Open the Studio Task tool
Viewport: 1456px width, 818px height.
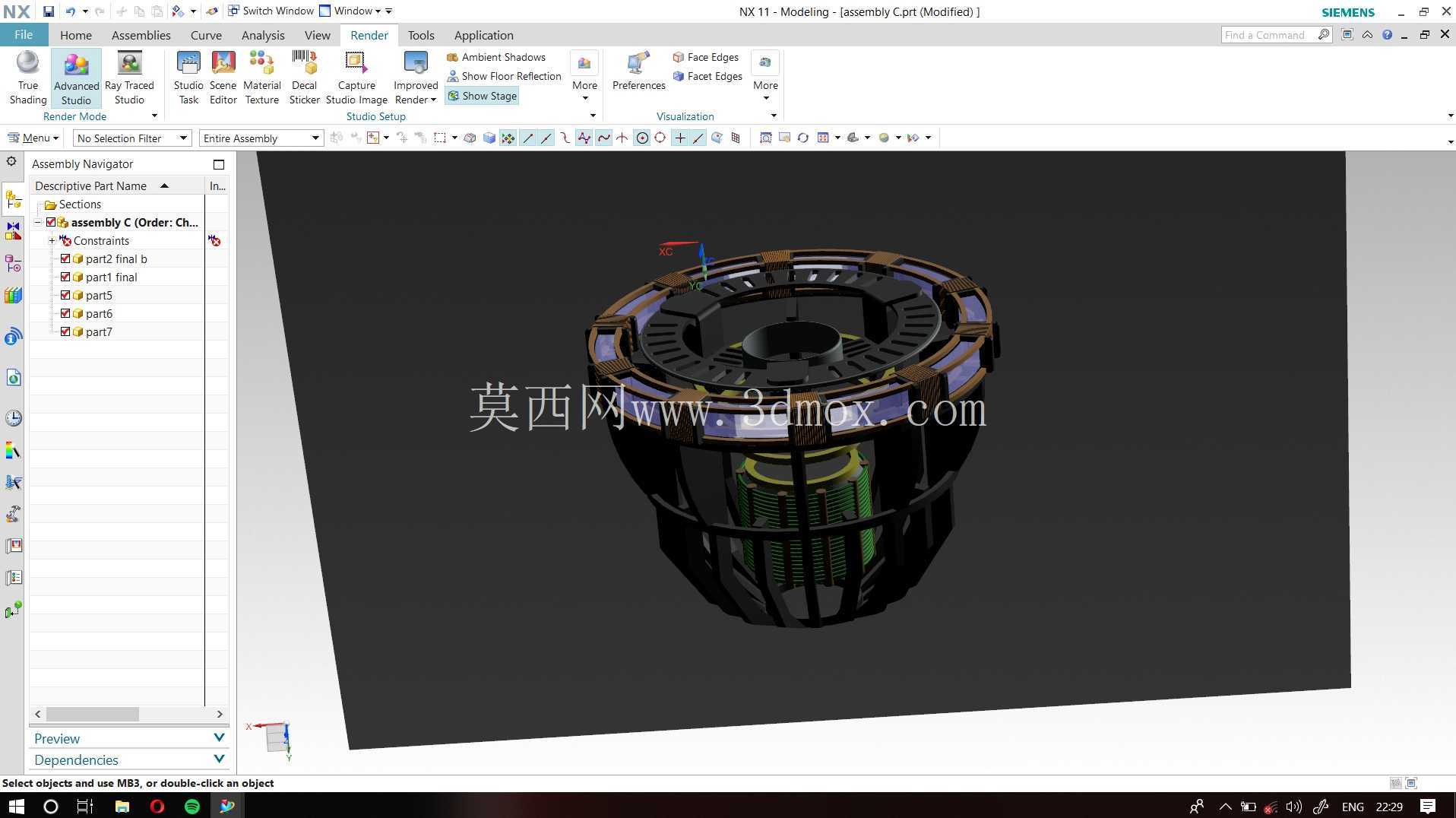tap(188, 78)
